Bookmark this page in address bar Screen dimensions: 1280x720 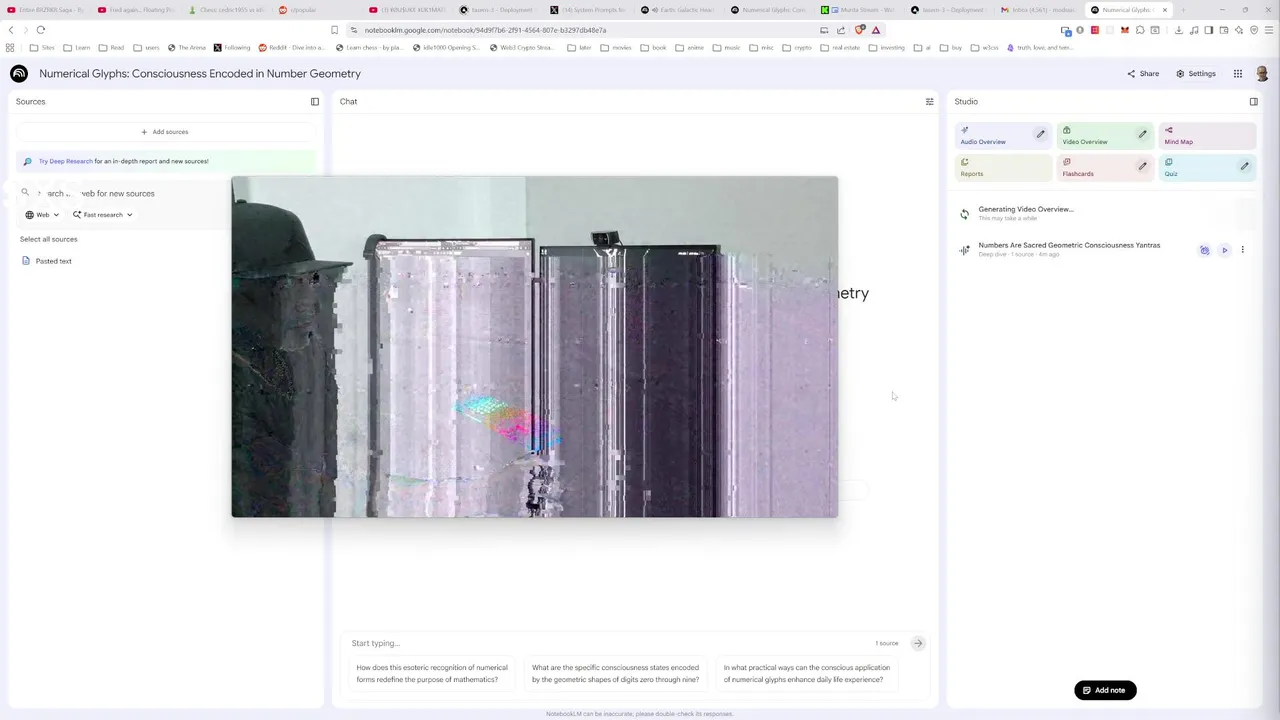pyautogui.click(x=334, y=30)
